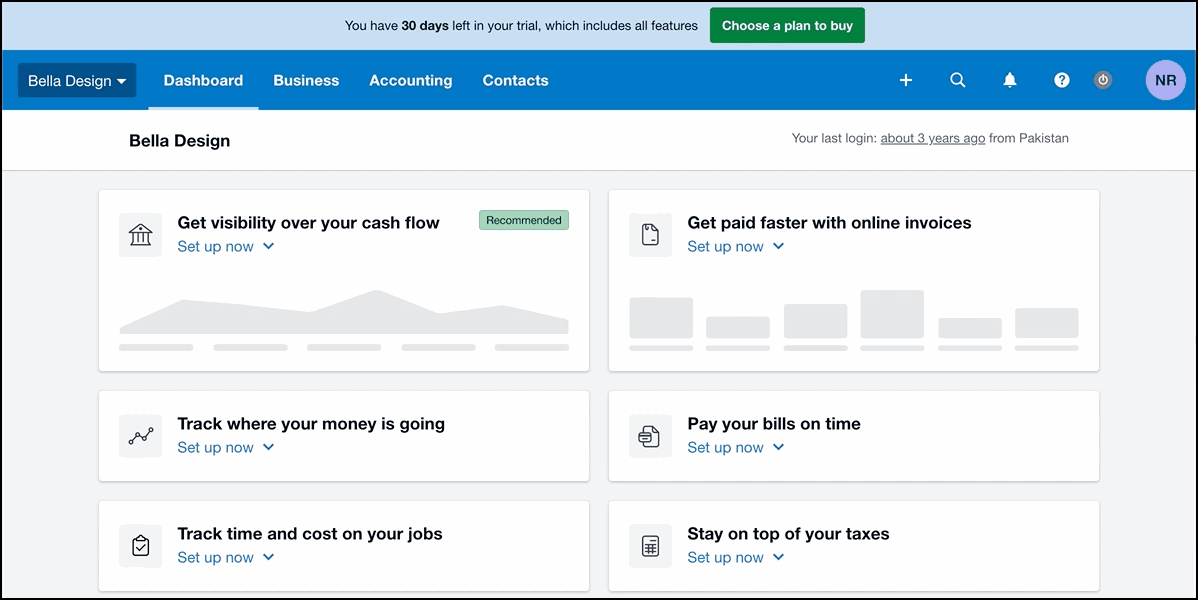The width and height of the screenshot is (1198, 600).
Task: Open search with the magnifier icon
Action: (957, 80)
